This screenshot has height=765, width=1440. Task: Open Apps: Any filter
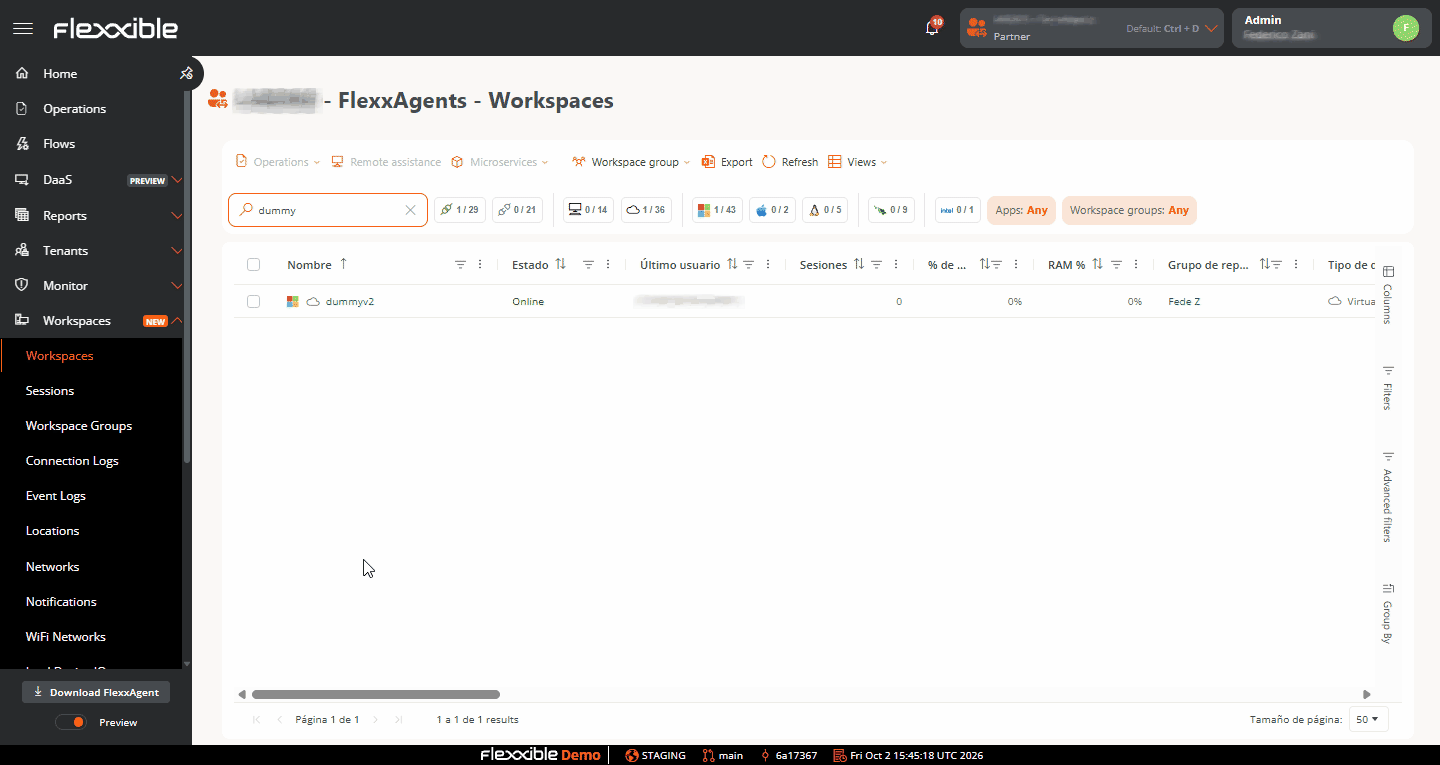1021,210
